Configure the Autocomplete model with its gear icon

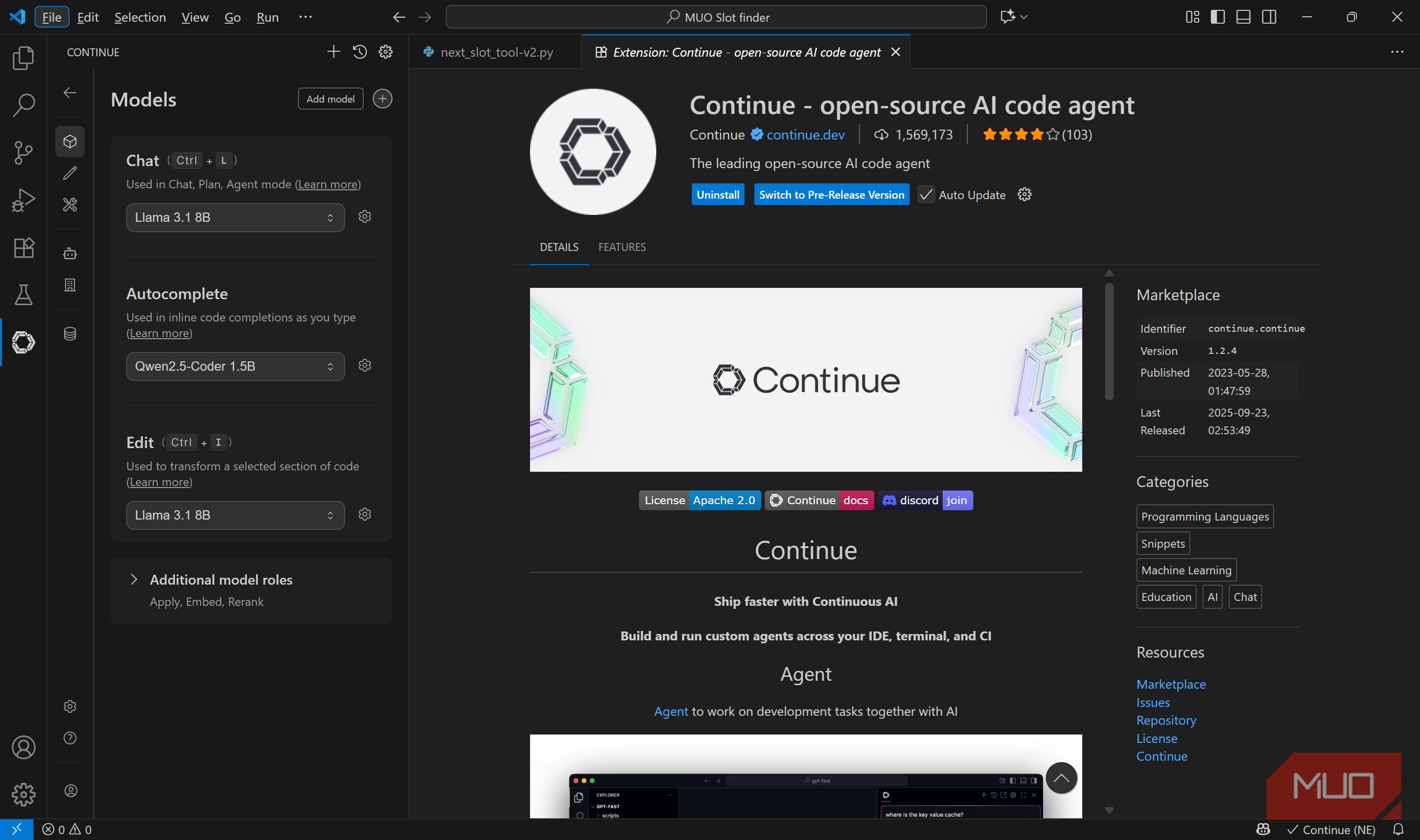pos(365,365)
